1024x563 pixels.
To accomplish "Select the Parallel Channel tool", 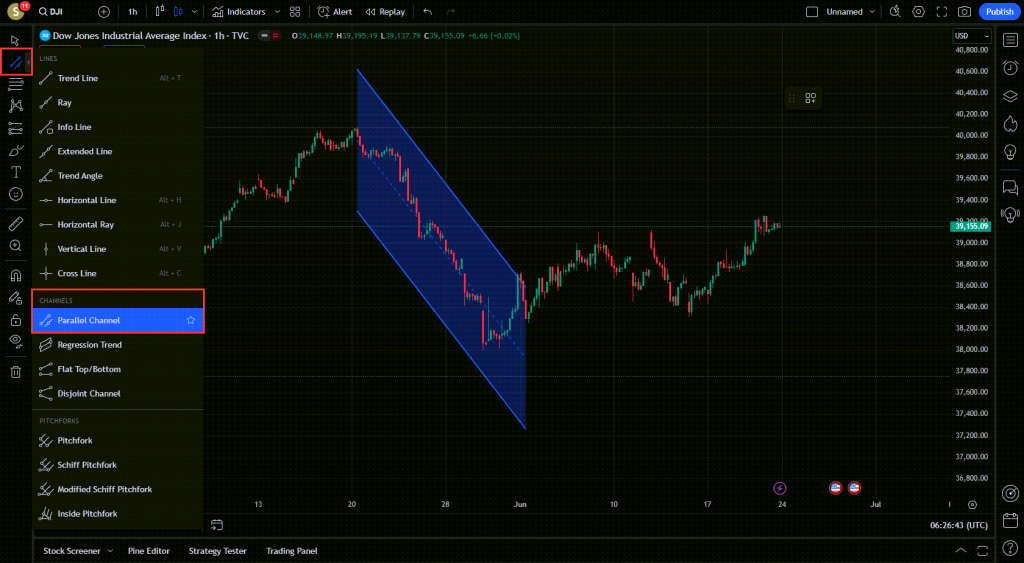I will pos(118,320).
